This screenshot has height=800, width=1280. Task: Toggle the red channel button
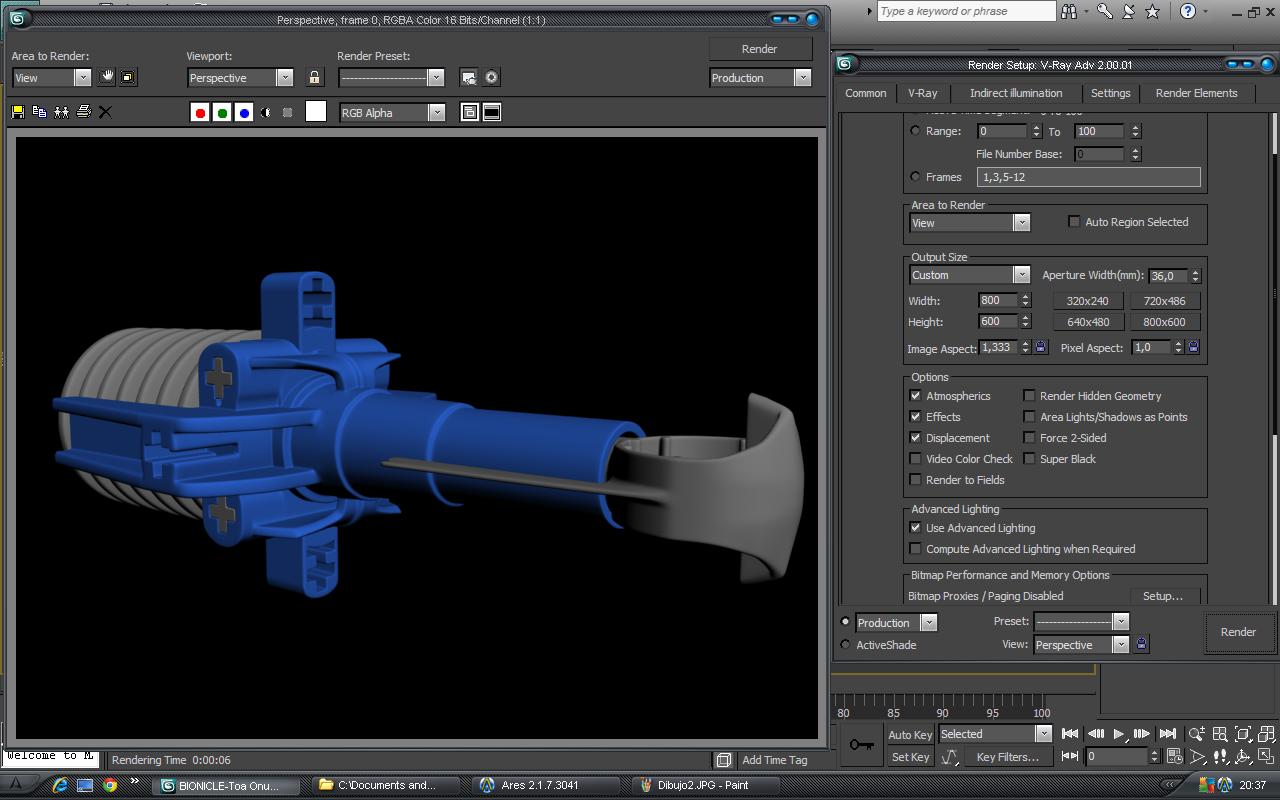click(200, 113)
